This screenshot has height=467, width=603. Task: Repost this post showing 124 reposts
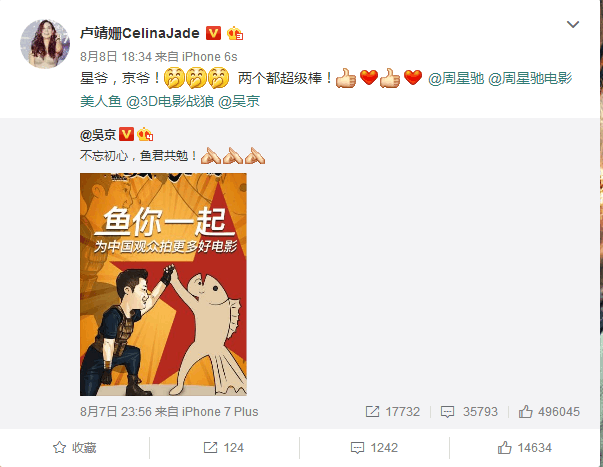[224, 448]
